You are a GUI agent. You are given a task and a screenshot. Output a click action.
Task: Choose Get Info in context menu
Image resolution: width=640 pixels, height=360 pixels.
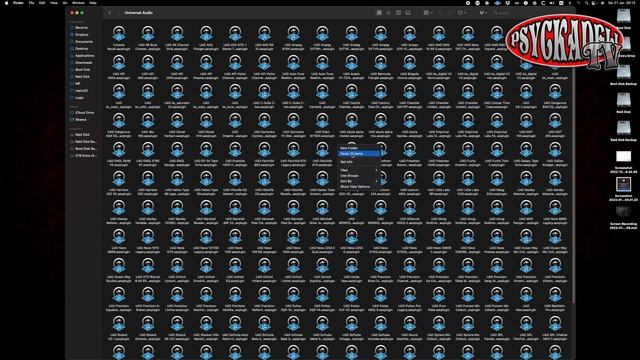(x=359, y=162)
